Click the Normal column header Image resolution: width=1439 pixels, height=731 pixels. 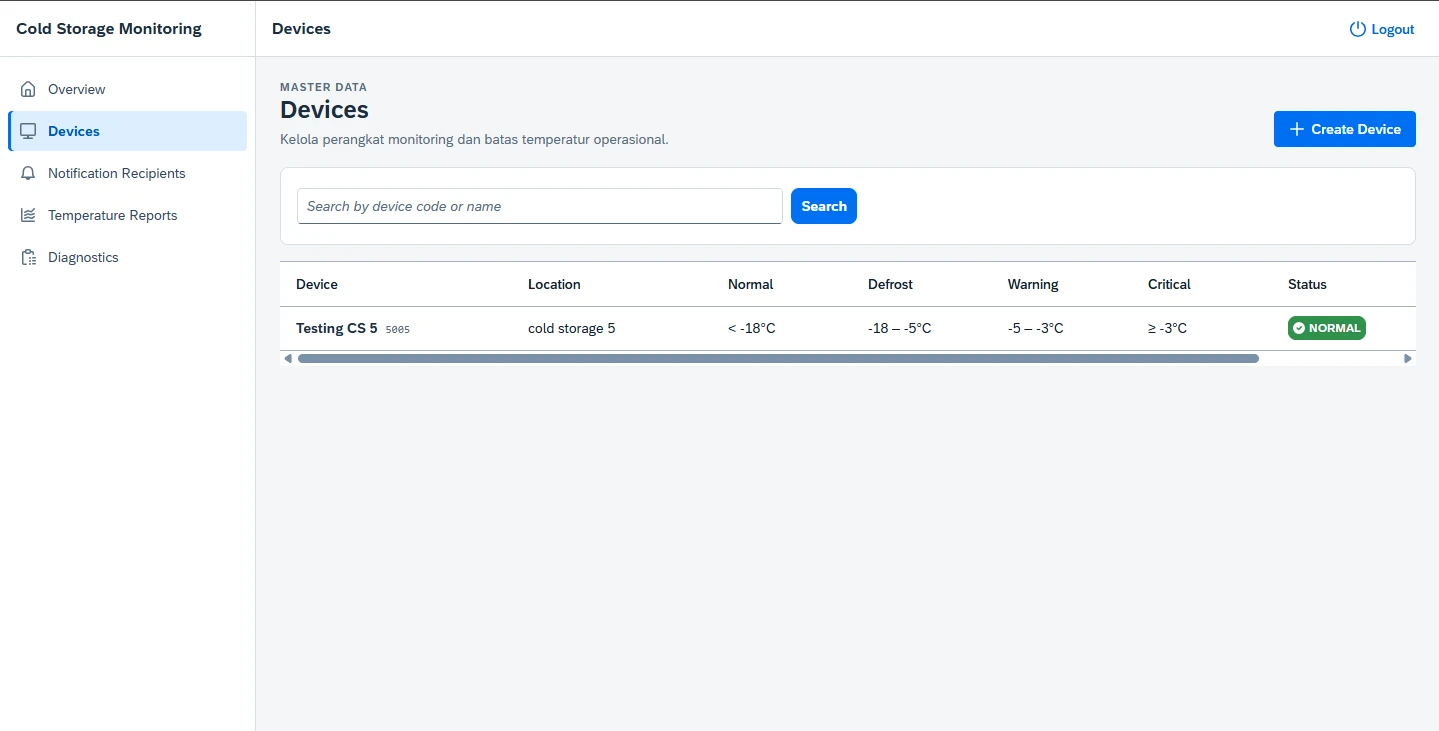pos(751,284)
